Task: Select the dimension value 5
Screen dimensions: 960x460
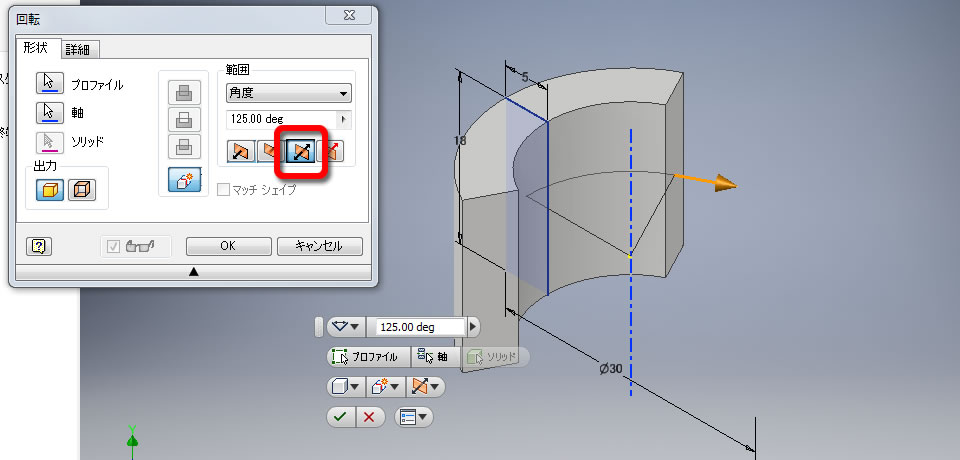Action: click(525, 78)
